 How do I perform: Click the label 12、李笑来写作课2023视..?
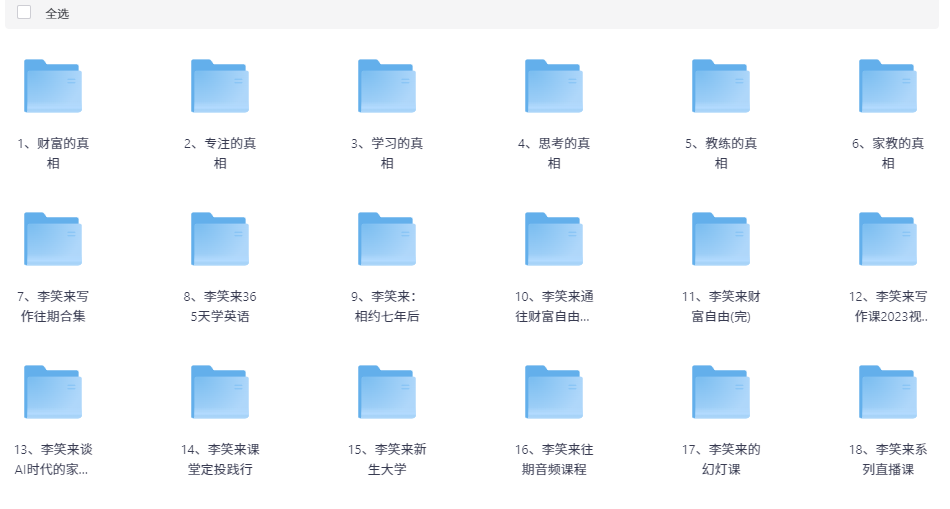888,306
